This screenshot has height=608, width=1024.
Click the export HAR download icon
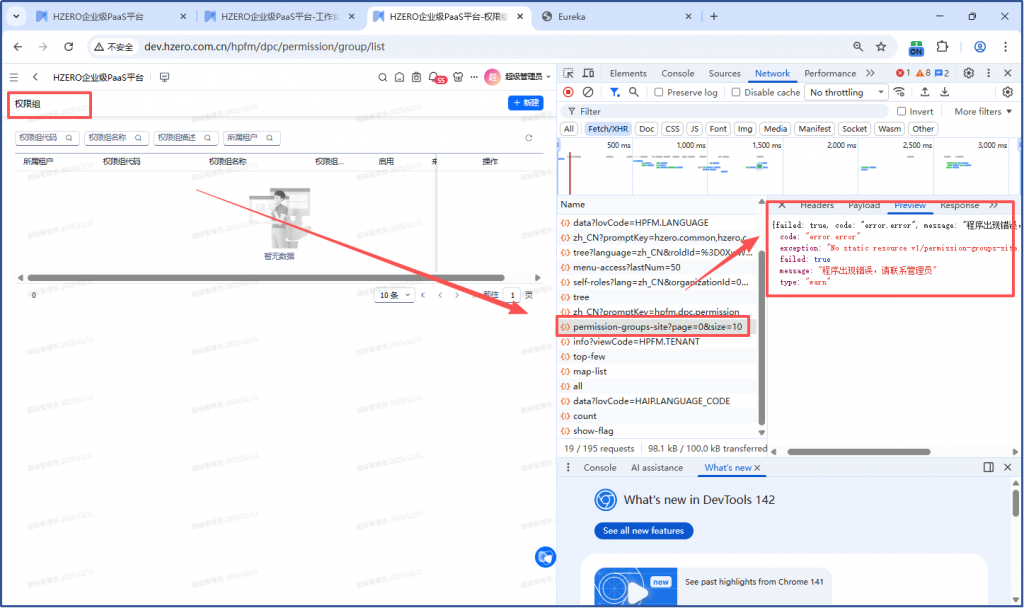[944, 92]
